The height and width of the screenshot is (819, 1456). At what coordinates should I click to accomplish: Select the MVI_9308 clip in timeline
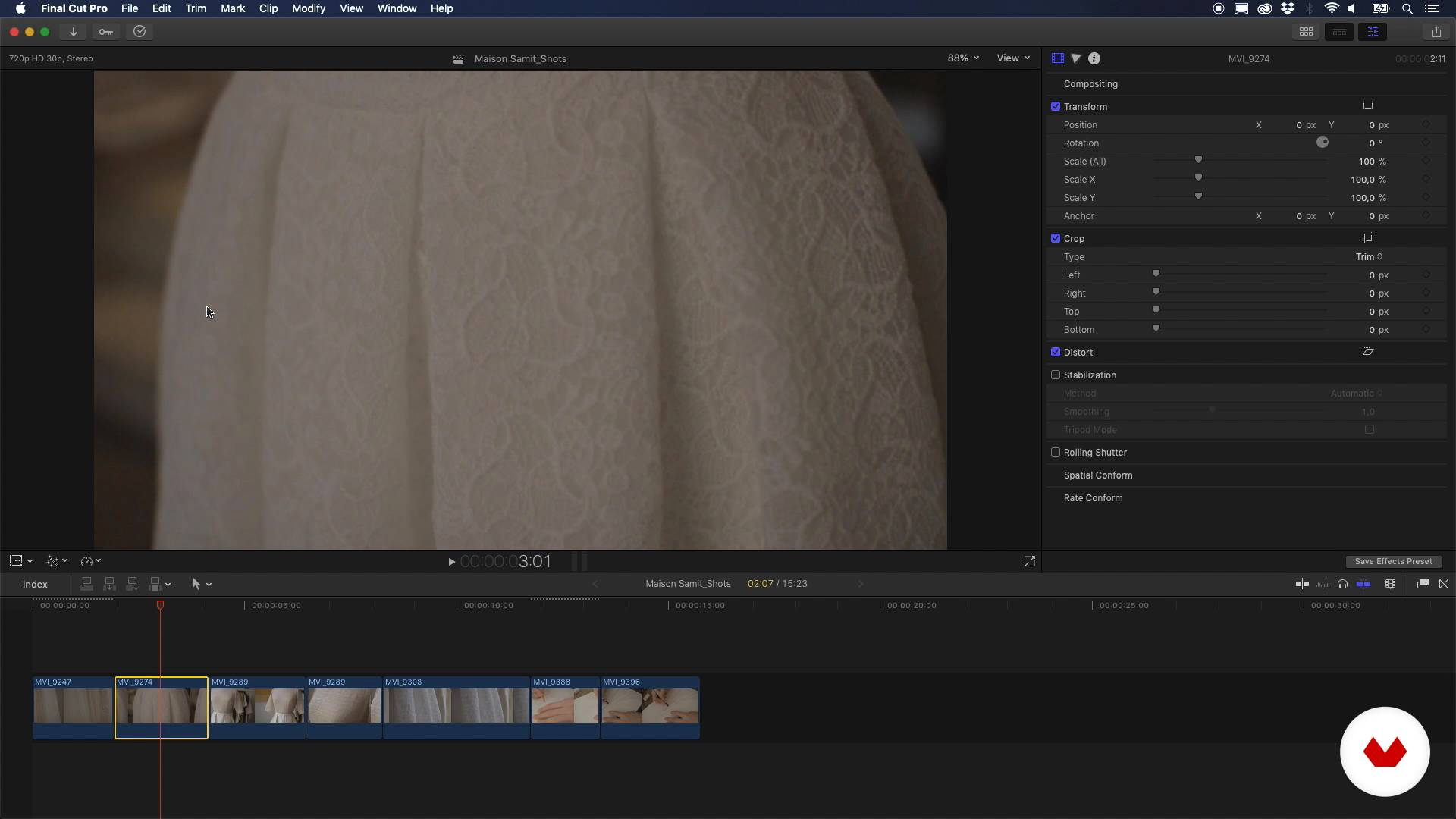point(455,707)
